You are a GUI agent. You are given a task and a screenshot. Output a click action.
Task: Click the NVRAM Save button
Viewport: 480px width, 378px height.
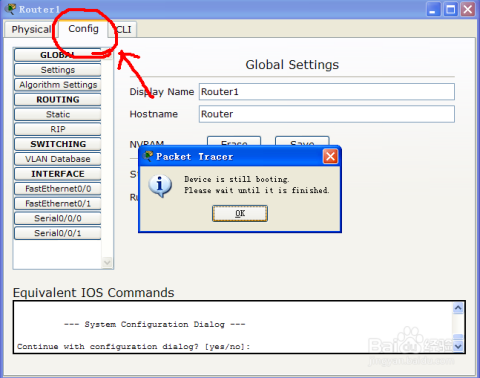point(302,141)
